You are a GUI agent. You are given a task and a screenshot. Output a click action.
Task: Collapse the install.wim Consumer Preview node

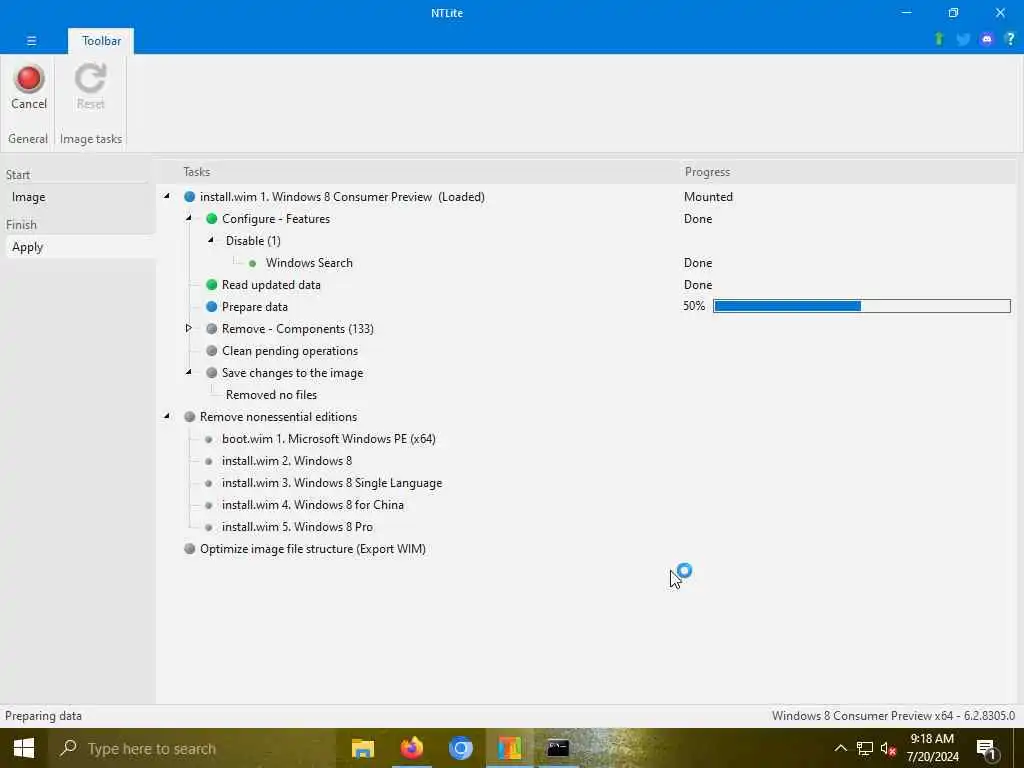pos(167,196)
